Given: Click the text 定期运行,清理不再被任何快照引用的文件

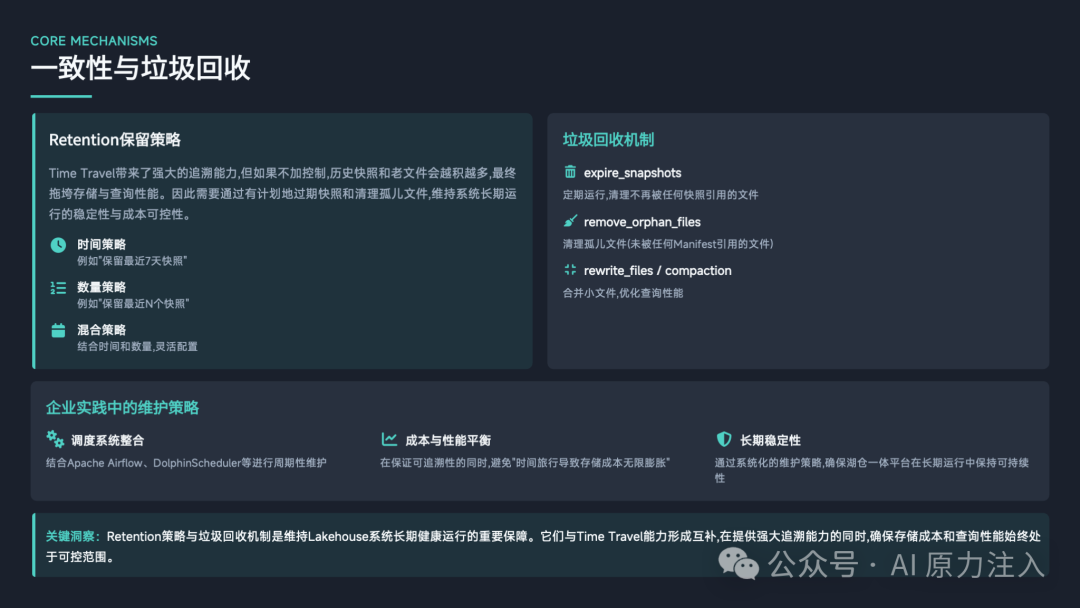Looking at the screenshot, I should click(661, 195).
